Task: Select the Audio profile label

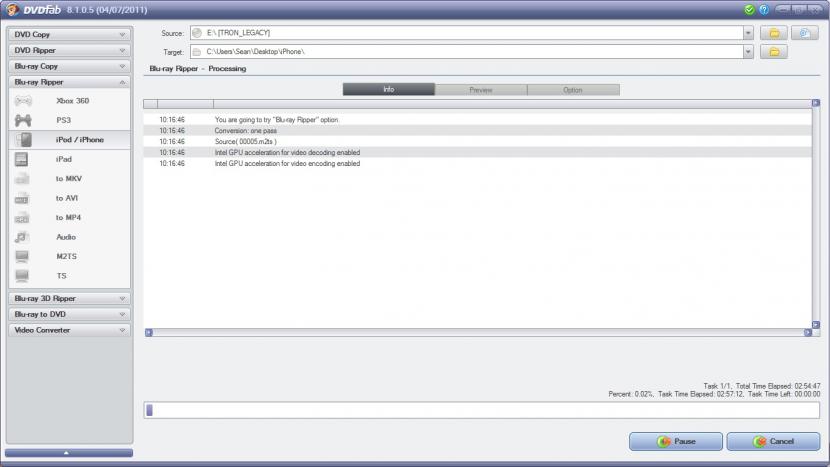Action: click(x=66, y=237)
